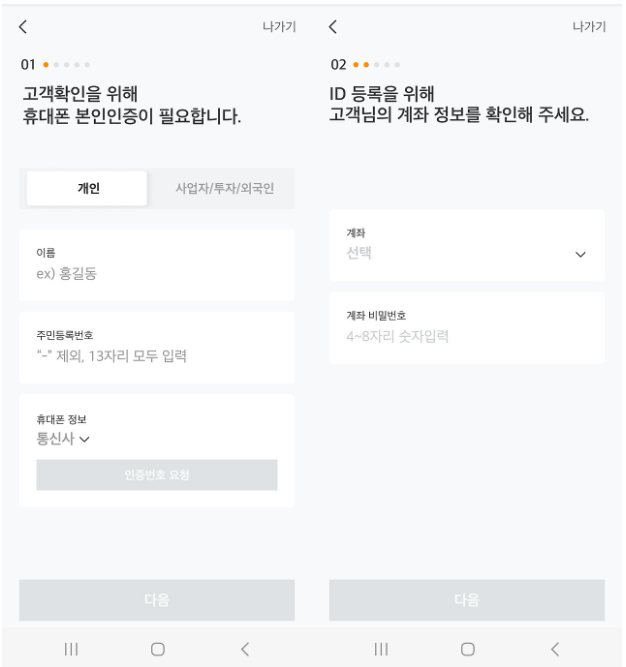Switch to the 사업자/투자/외국인 tab

click(x=225, y=188)
